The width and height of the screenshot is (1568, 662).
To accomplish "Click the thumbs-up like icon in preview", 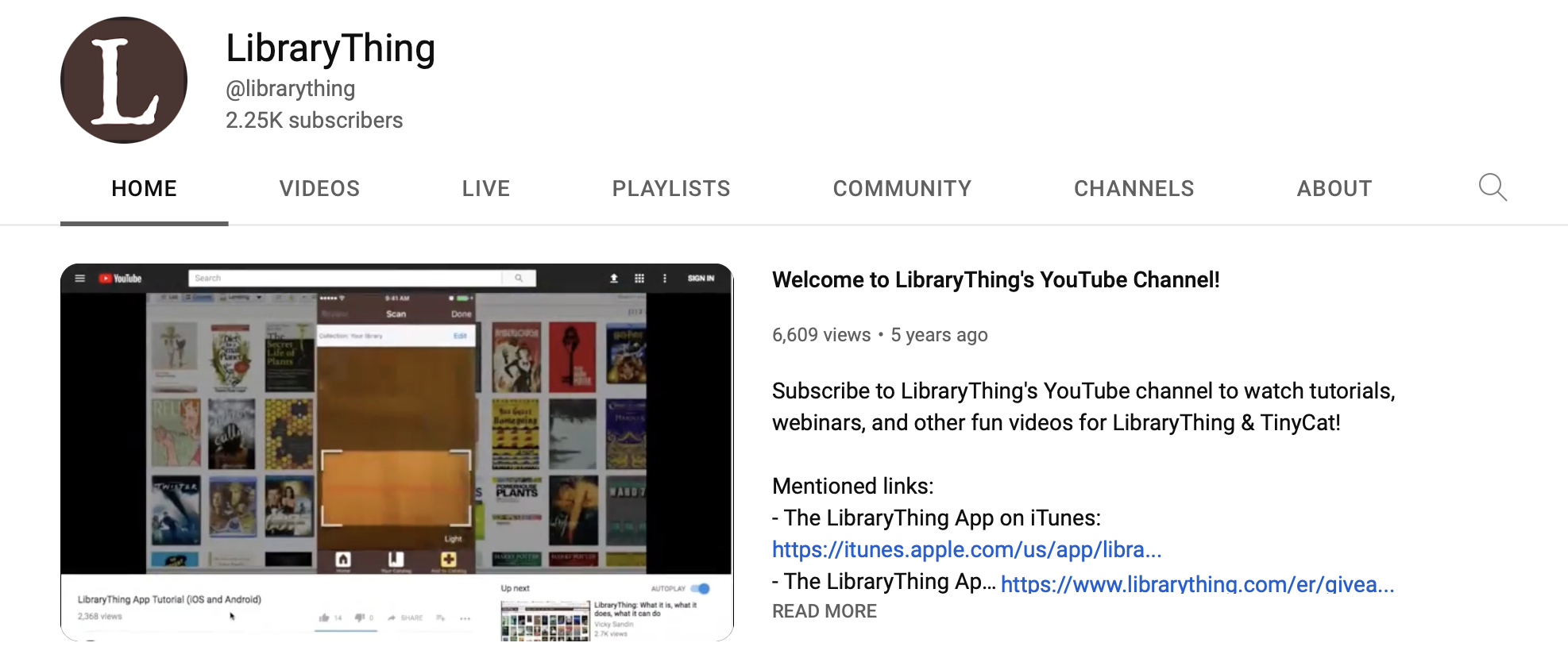I will tap(324, 618).
